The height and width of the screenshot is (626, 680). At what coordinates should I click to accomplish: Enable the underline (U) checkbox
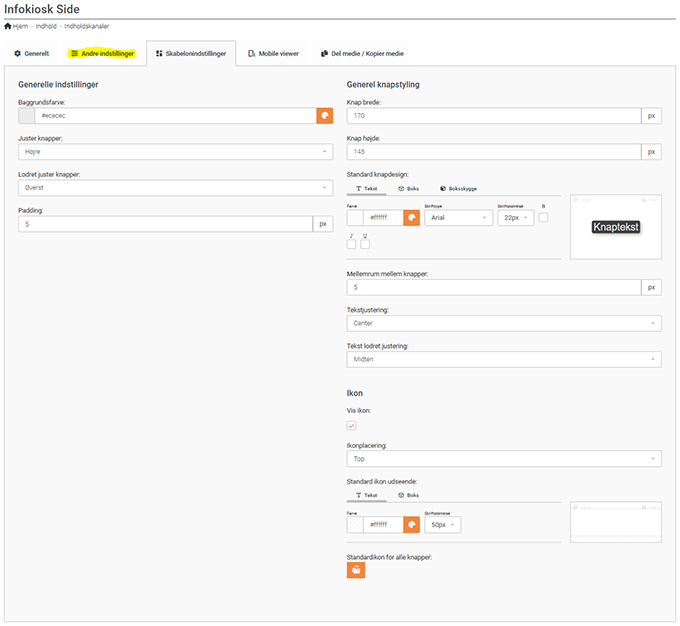pyautogui.click(x=365, y=244)
